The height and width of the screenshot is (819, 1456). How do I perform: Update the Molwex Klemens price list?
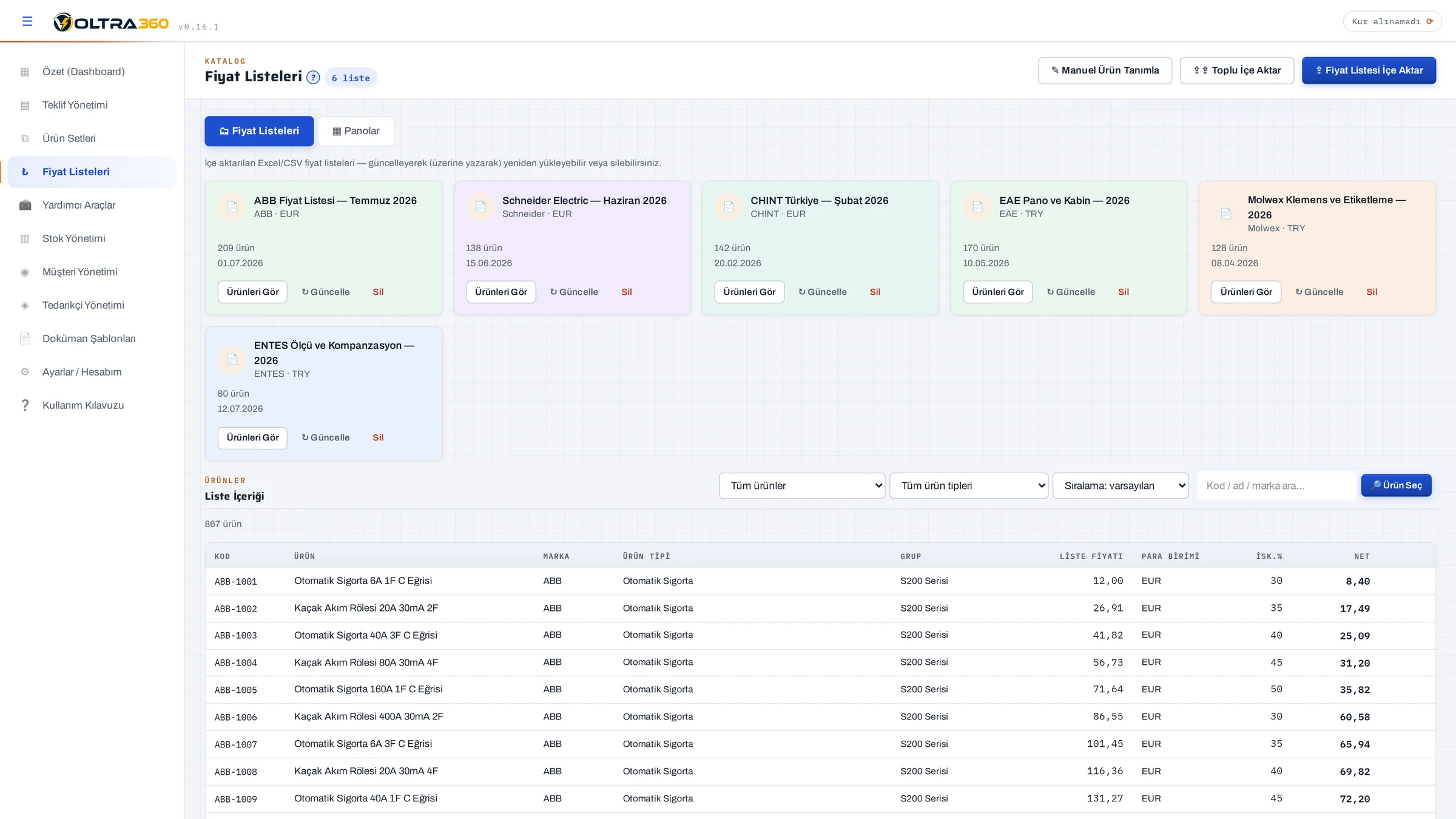point(1319,292)
